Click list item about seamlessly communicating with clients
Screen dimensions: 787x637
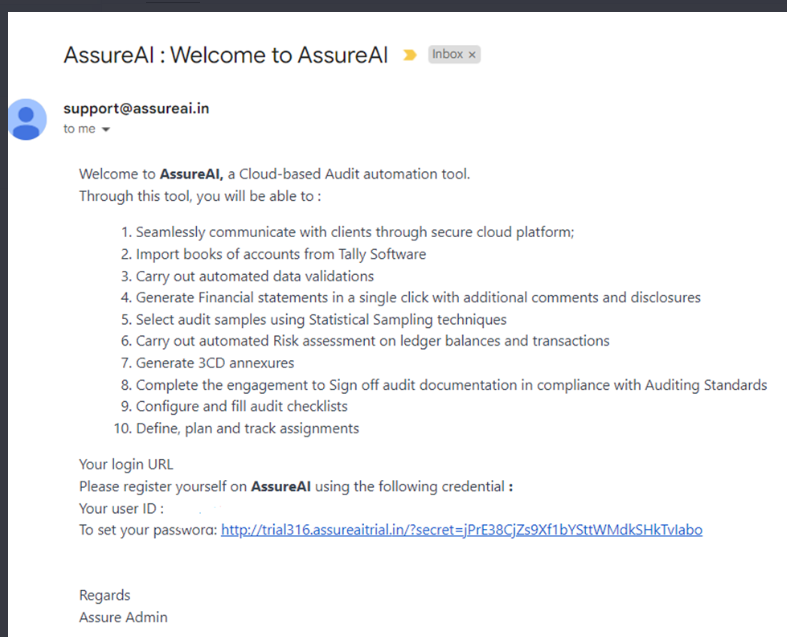[354, 232]
